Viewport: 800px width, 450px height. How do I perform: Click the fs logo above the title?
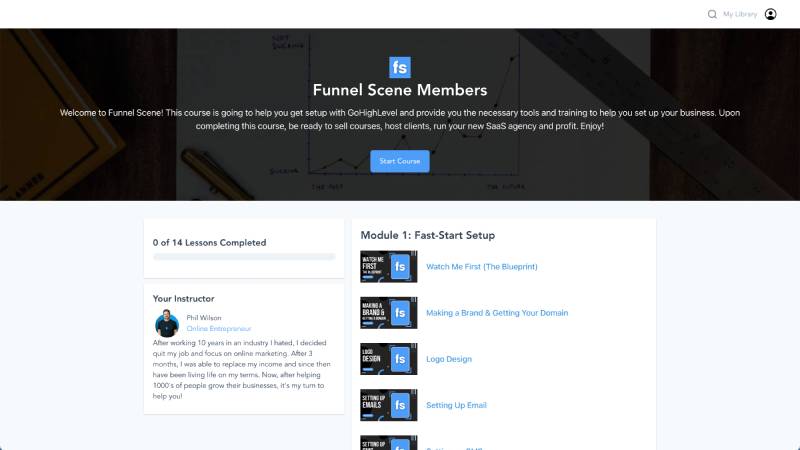point(399,67)
